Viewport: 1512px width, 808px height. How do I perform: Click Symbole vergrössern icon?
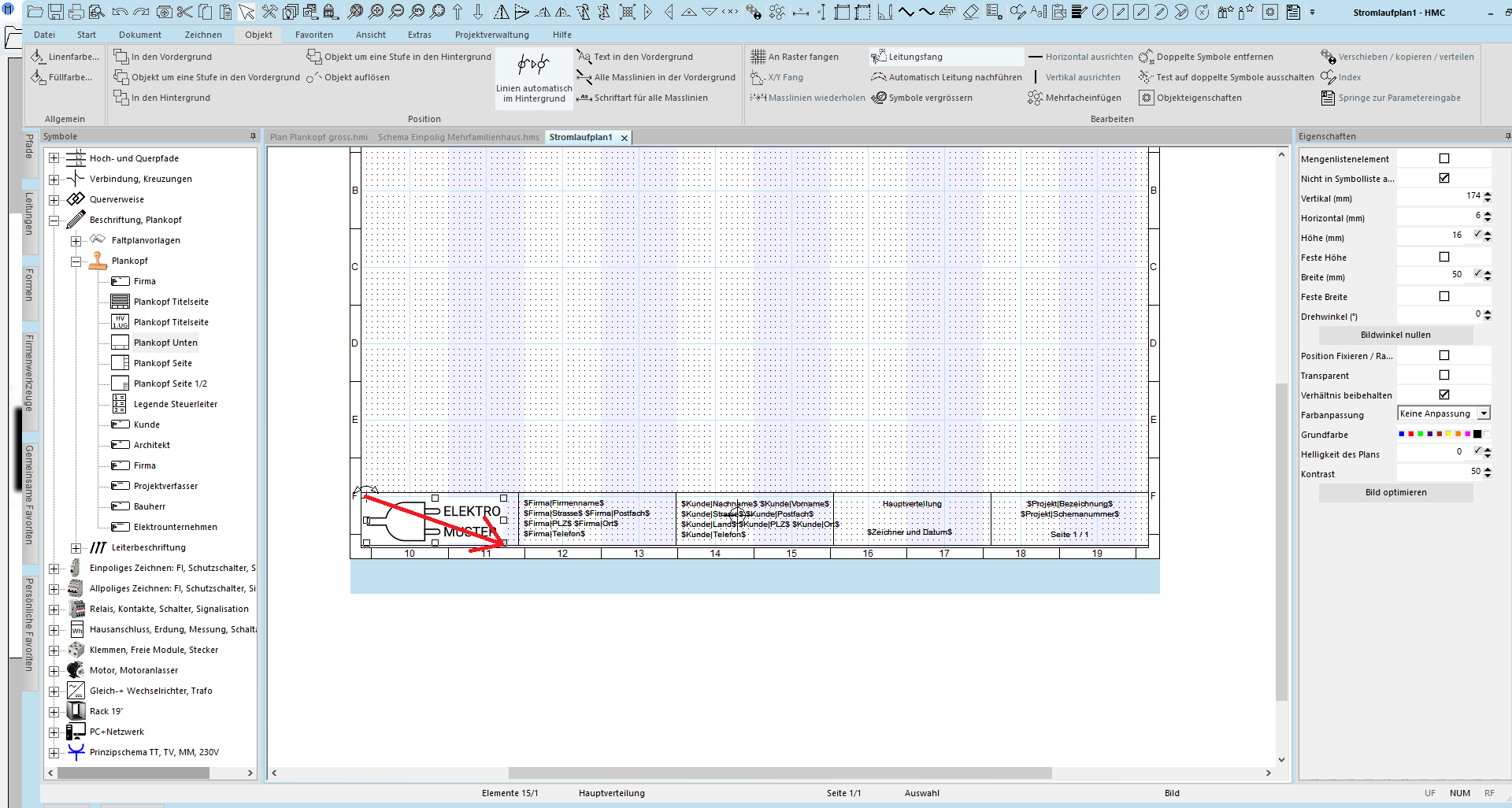click(879, 98)
